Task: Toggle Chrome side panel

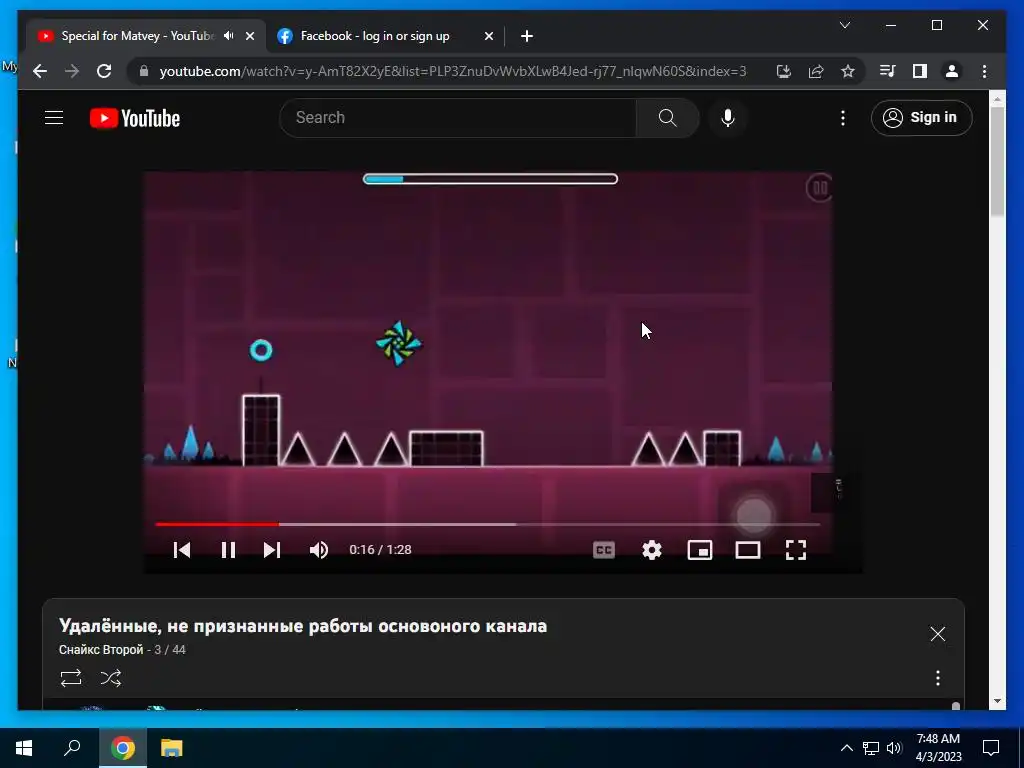Action: click(920, 71)
